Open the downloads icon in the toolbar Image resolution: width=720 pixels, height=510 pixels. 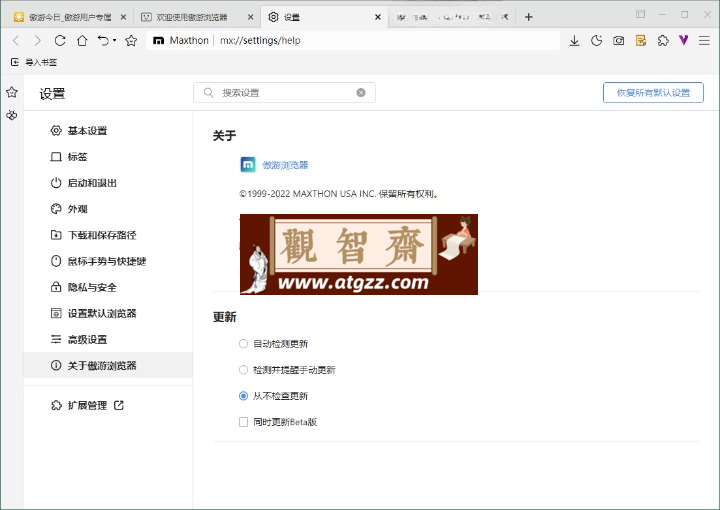pyautogui.click(x=574, y=41)
